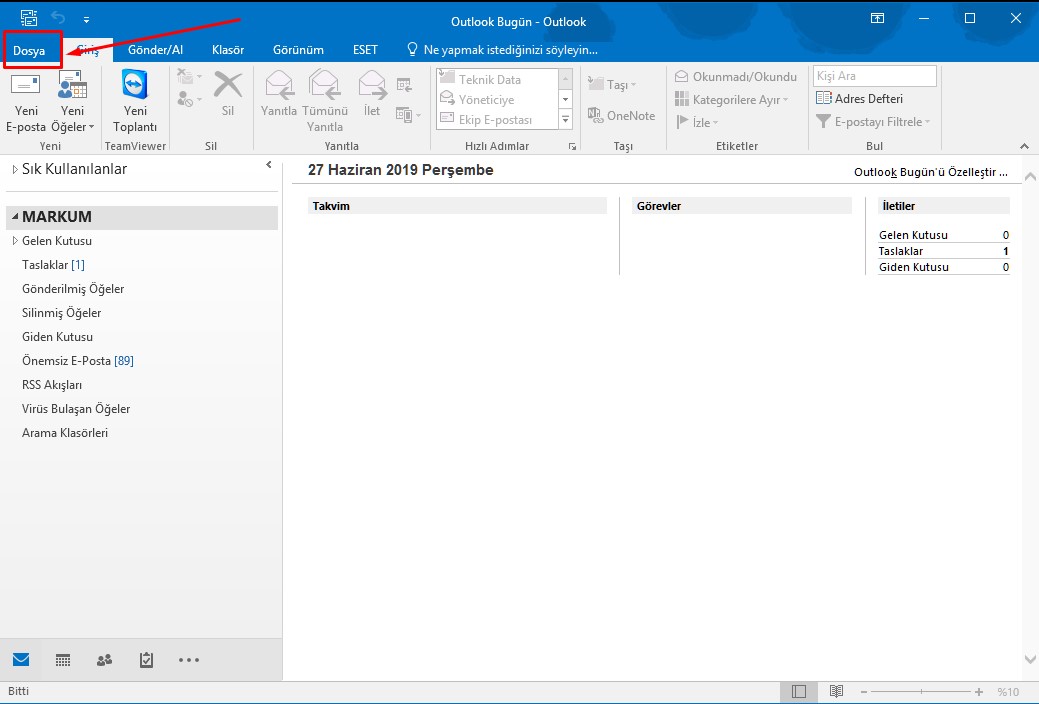Switch to Mail view icon
Image resolution: width=1039 pixels, height=704 pixels.
pos(21,660)
